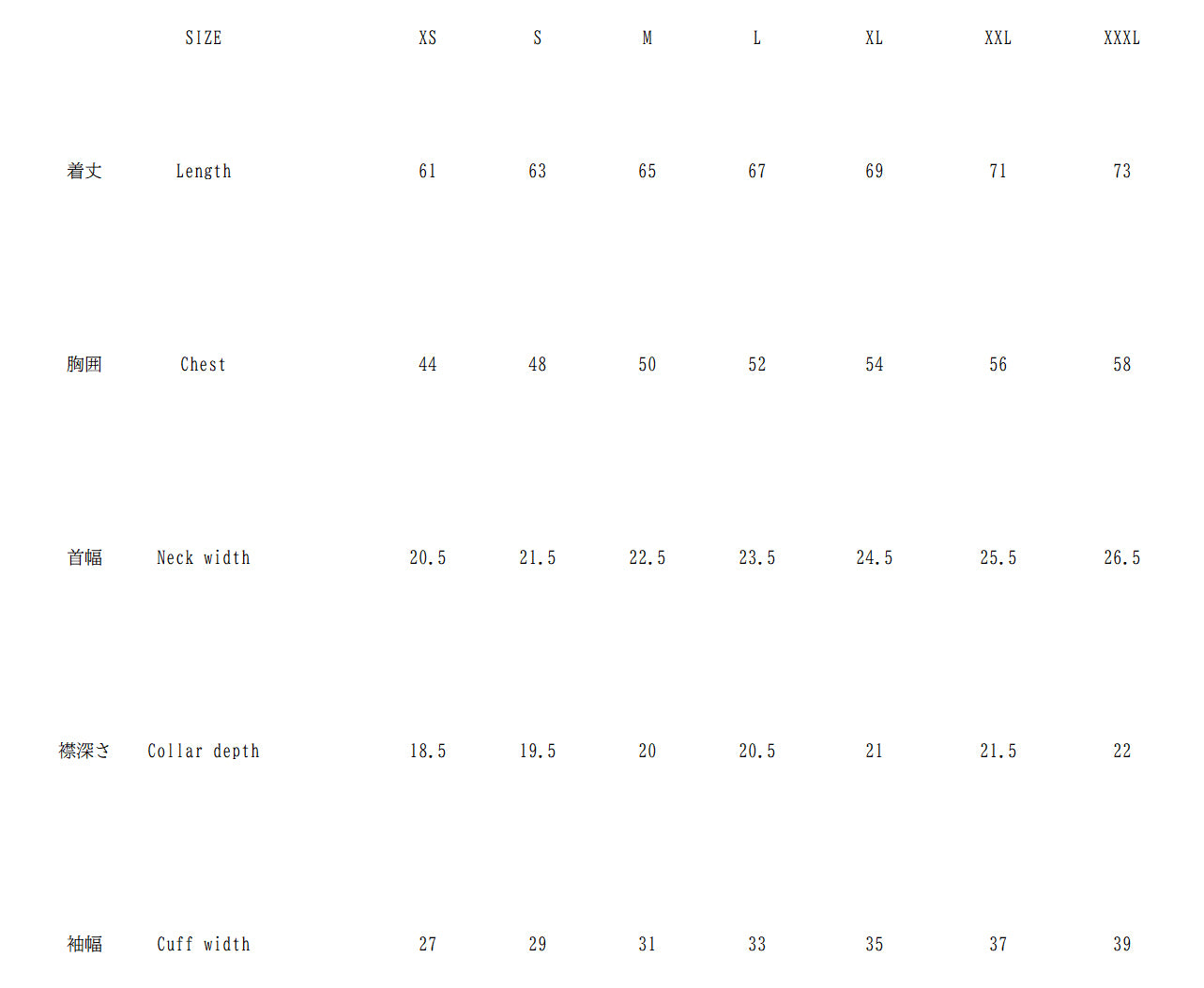This screenshot has width=1204, height=988.
Task: Click the Length row label
Action: click(x=204, y=172)
